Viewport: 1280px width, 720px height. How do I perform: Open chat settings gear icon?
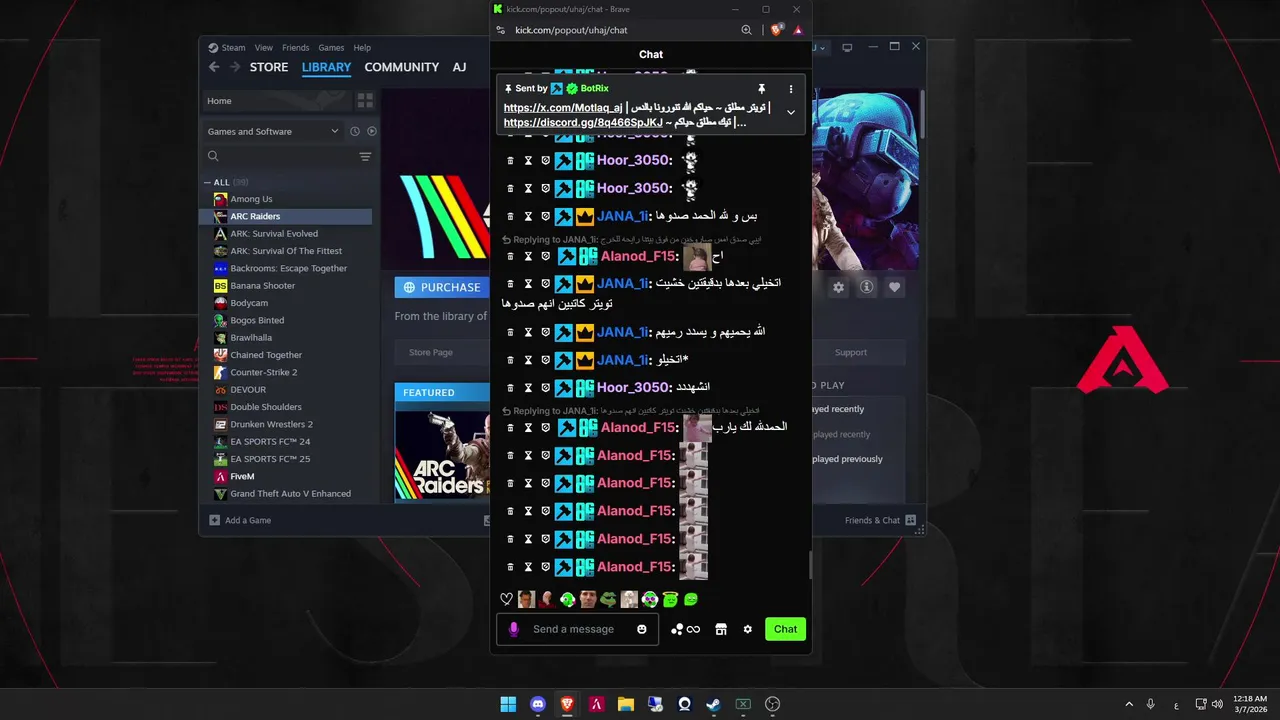click(747, 629)
